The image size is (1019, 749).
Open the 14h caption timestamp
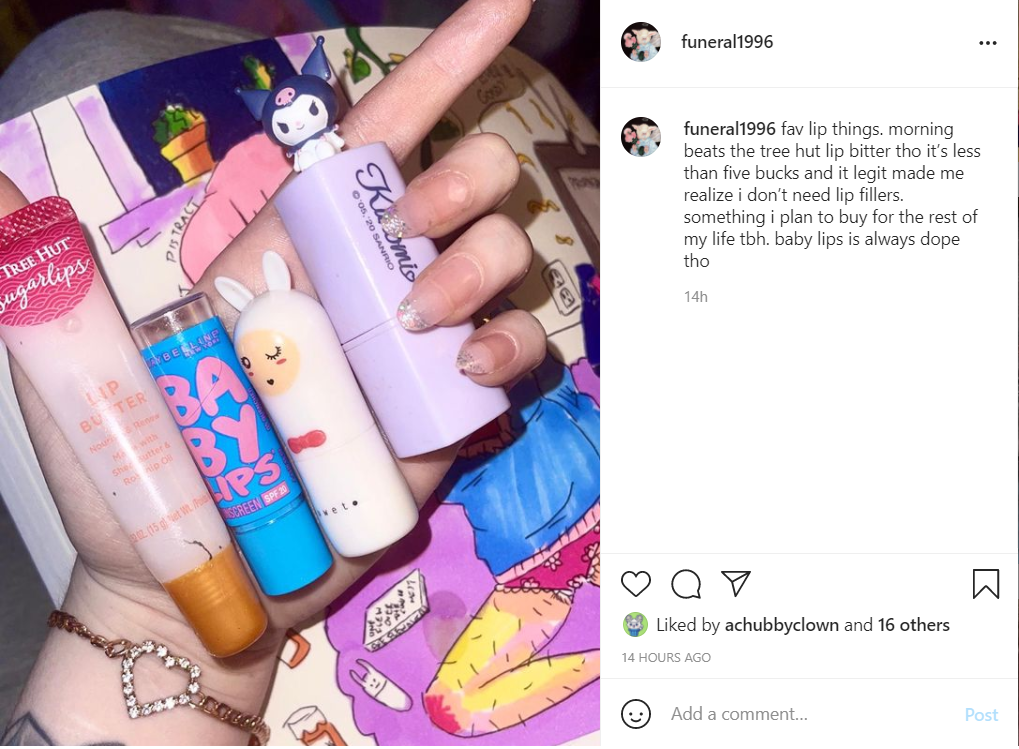tap(695, 297)
